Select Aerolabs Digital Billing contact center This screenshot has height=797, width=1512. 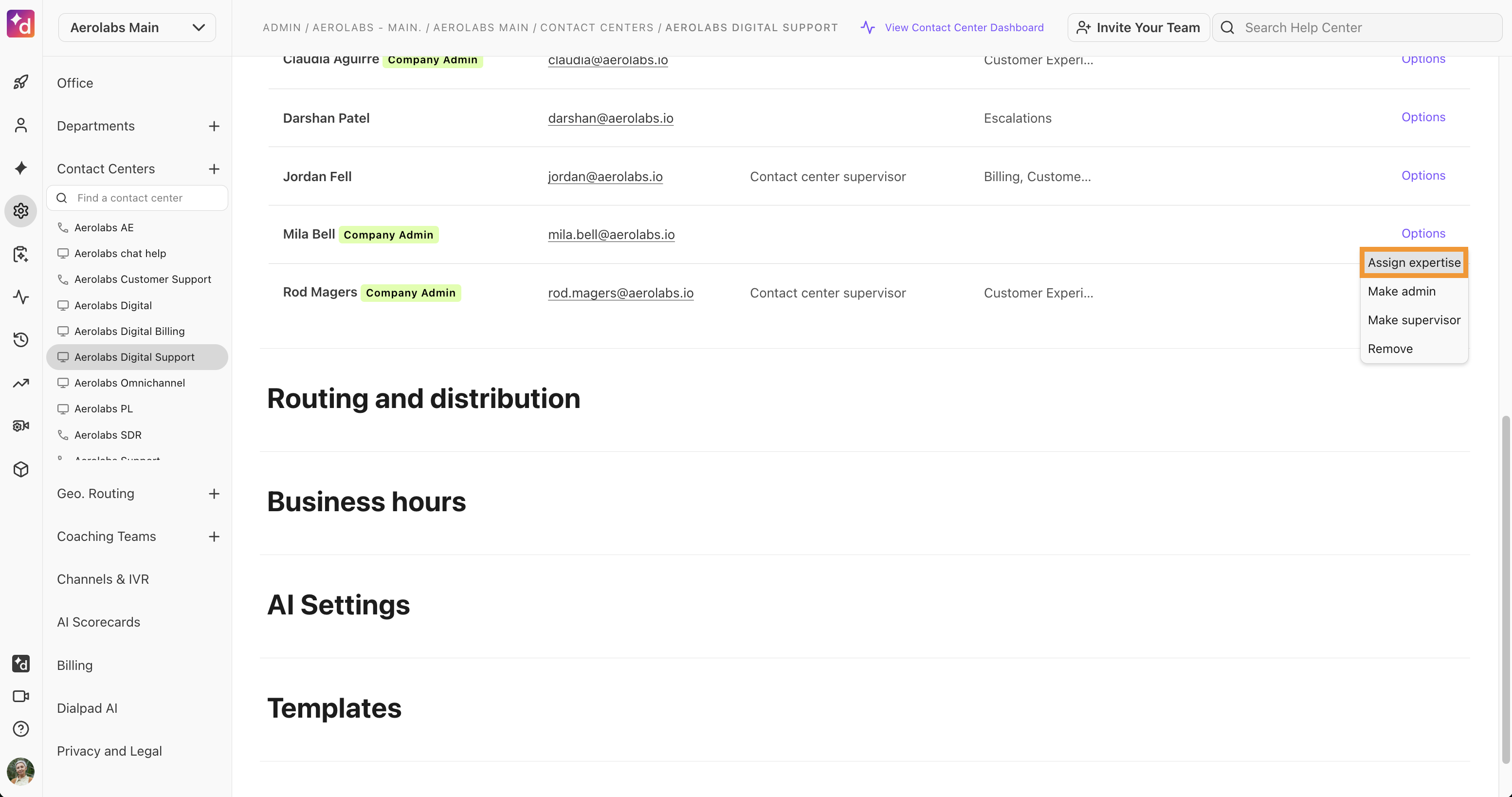(x=129, y=331)
